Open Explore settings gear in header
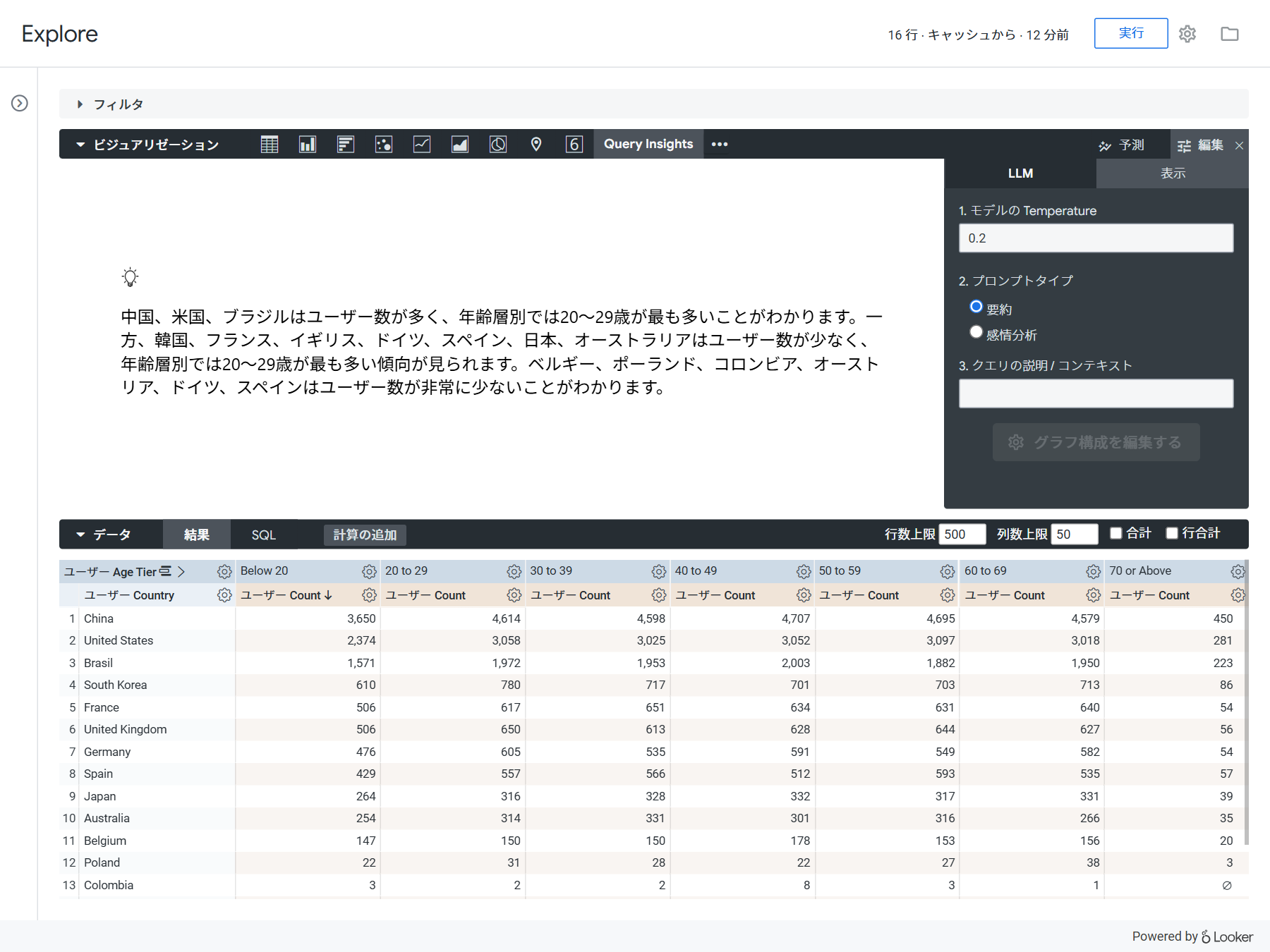The width and height of the screenshot is (1270, 952). tap(1187, 34)
